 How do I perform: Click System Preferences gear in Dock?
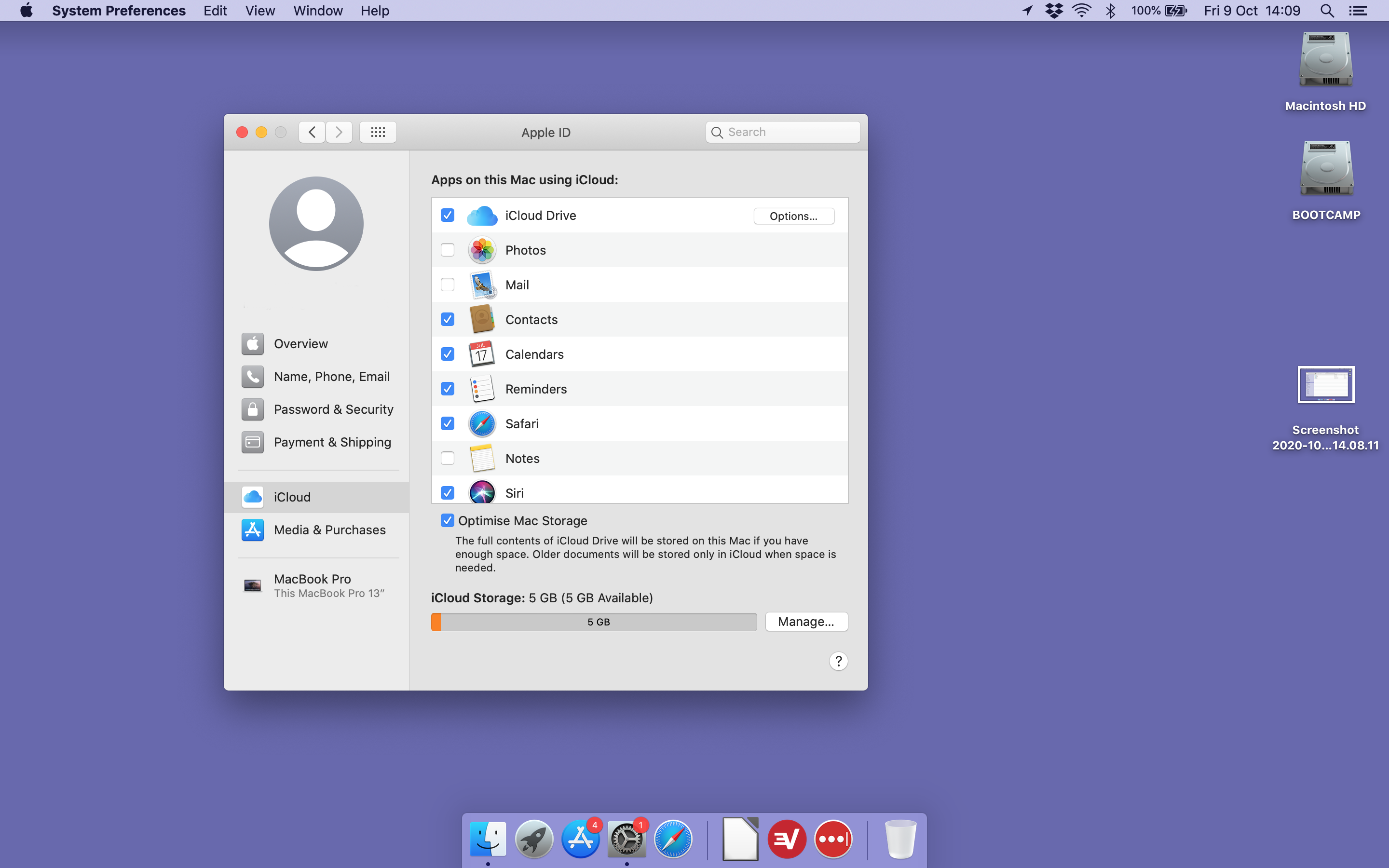tap(627, 839)
